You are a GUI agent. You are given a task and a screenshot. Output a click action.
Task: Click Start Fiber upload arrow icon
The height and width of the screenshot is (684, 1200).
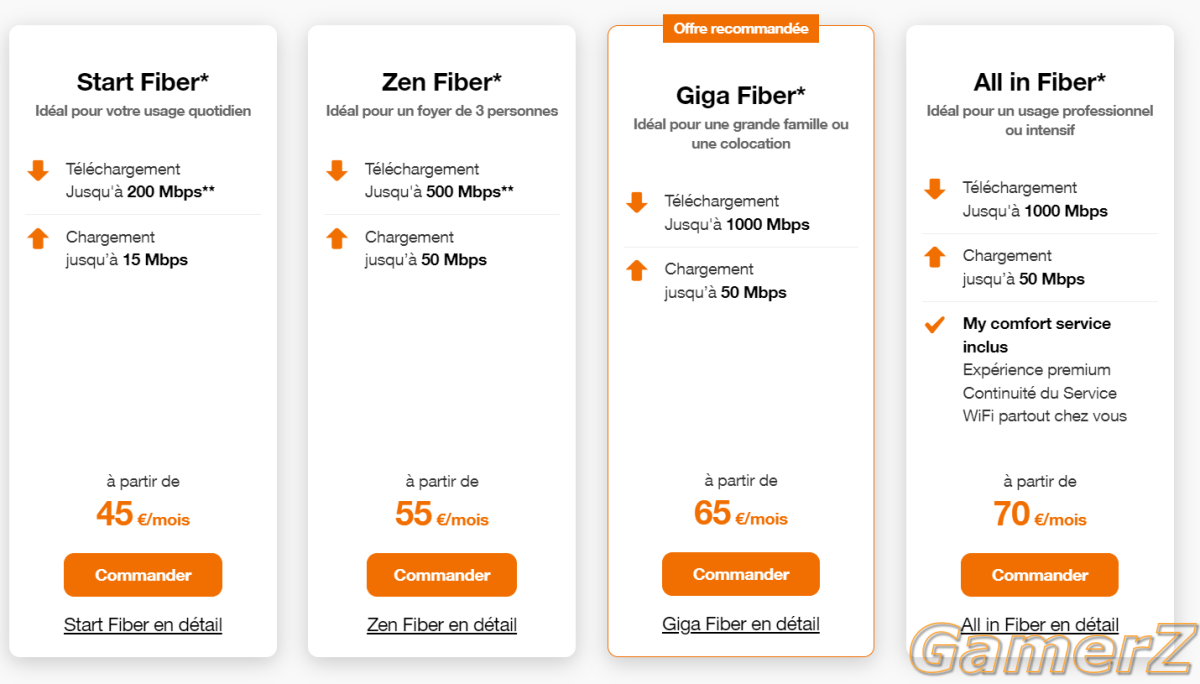38,238
